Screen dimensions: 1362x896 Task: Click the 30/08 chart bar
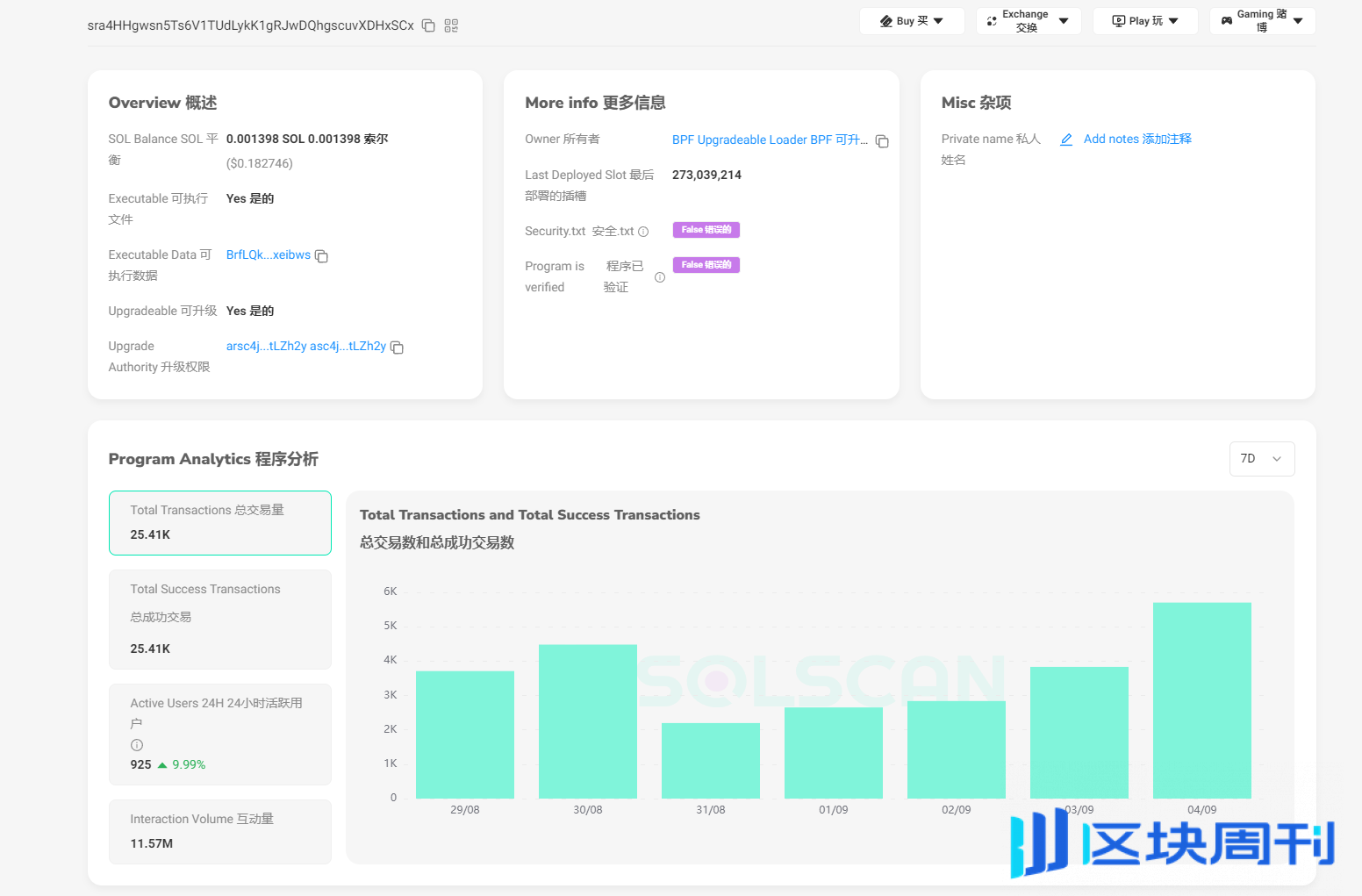click(x=588, y=721)
